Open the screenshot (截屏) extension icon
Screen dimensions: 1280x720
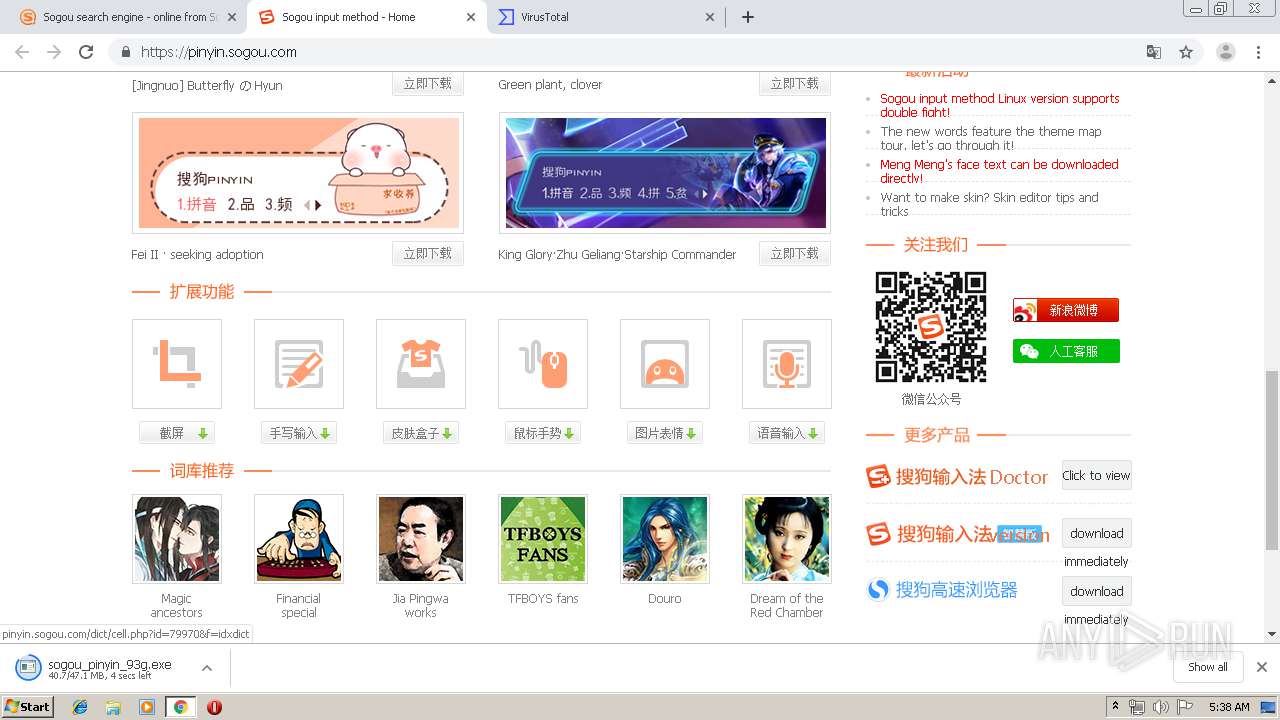(177, 364)
